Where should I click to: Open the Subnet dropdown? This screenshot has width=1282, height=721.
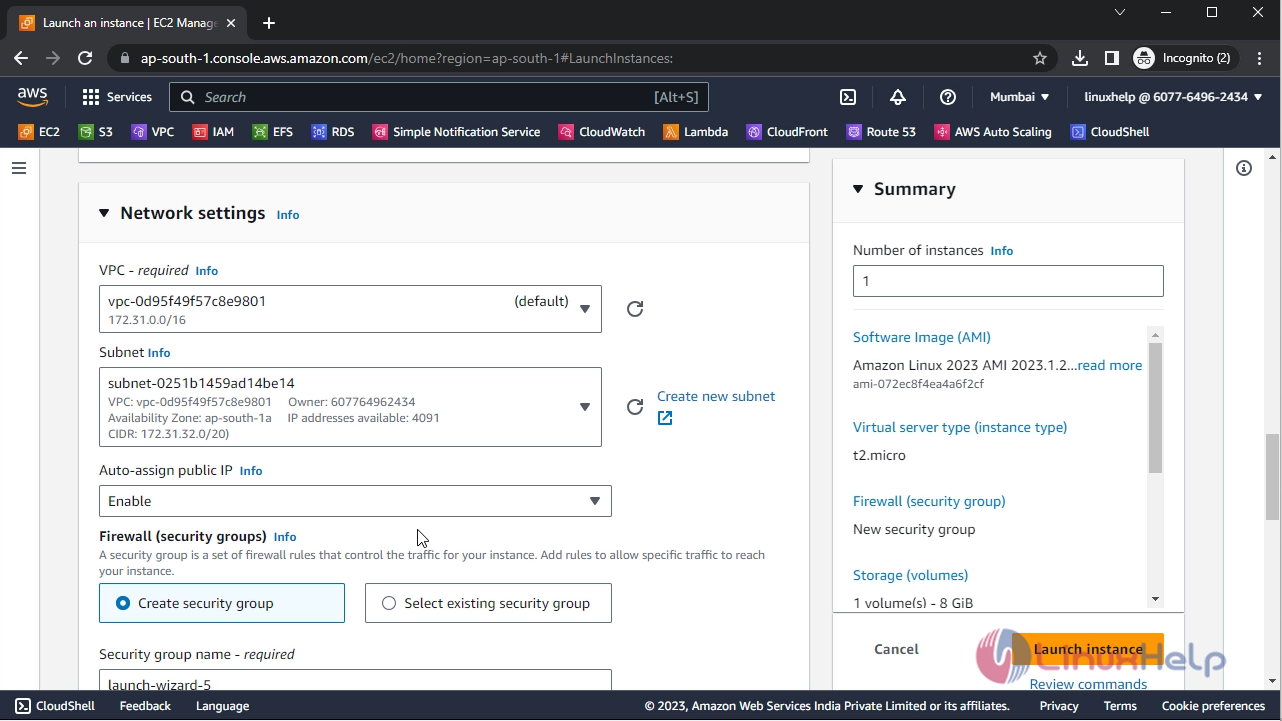click(x=350, y=407)
